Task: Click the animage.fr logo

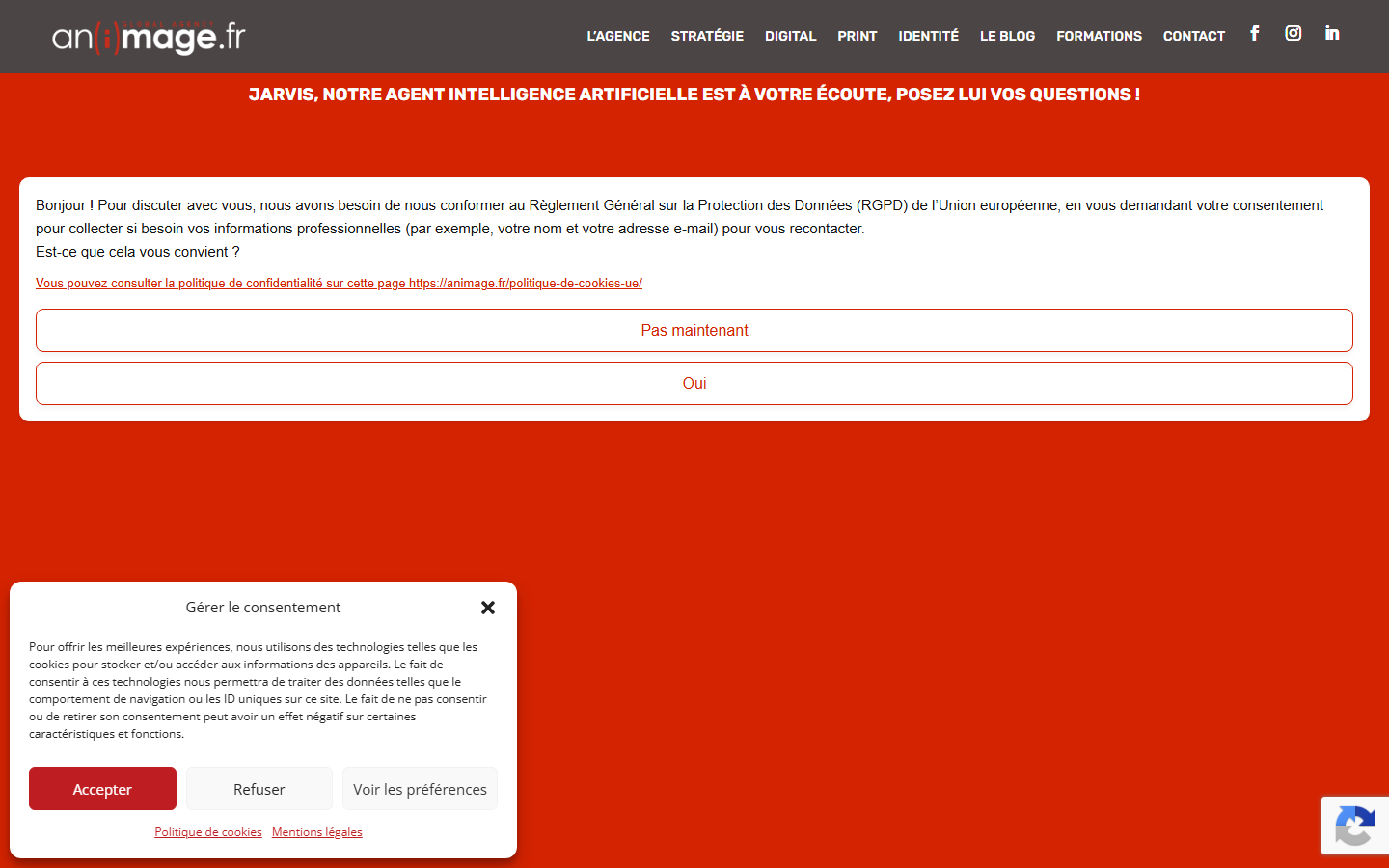Action: tap(149, 37)
